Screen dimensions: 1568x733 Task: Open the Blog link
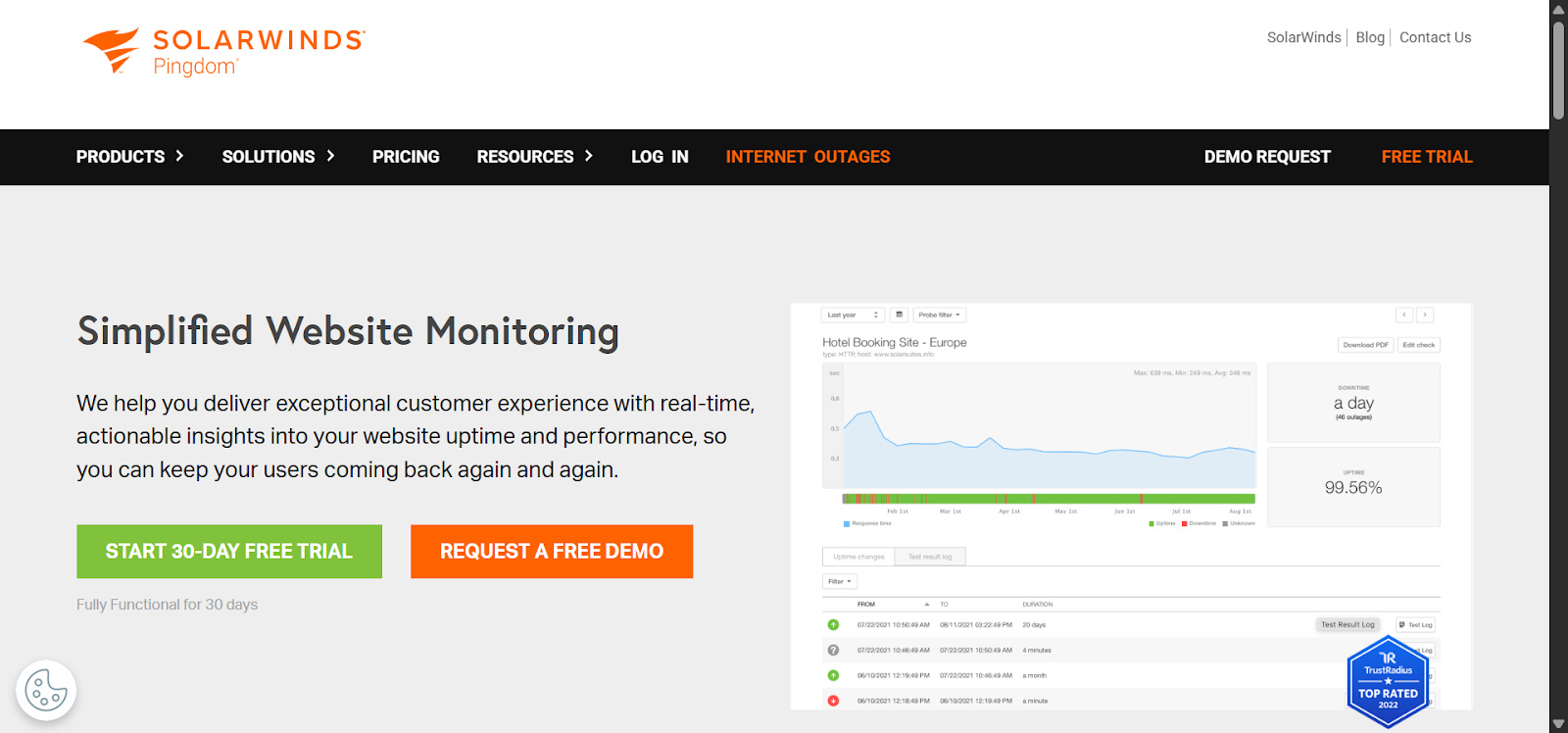click(1370, 37)
